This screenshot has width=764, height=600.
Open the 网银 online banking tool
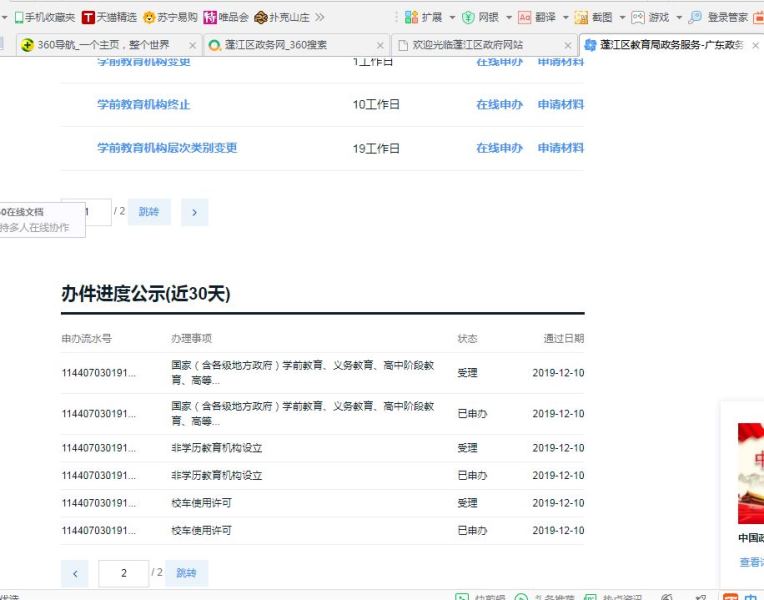480,18
